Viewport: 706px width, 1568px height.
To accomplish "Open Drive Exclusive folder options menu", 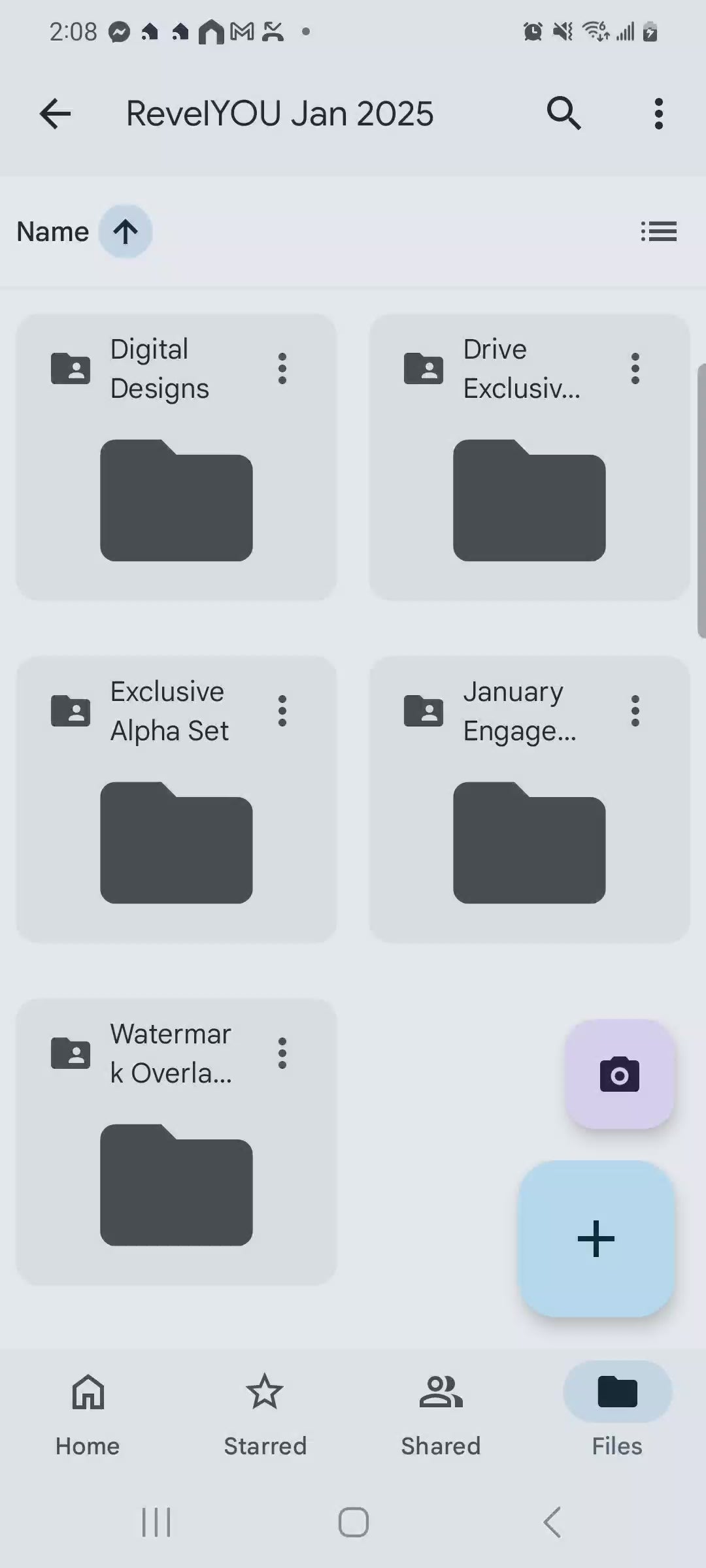I will pos(635,368).
